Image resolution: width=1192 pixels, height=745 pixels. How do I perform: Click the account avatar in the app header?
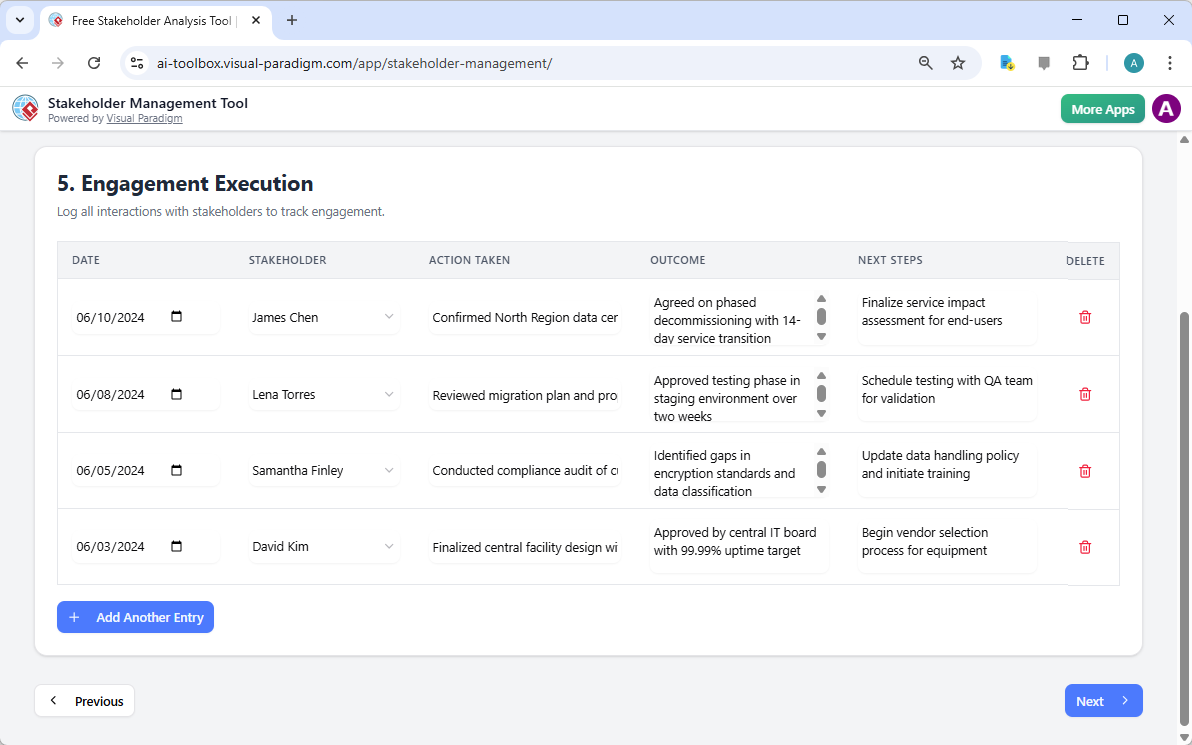tap(1166, 108)
